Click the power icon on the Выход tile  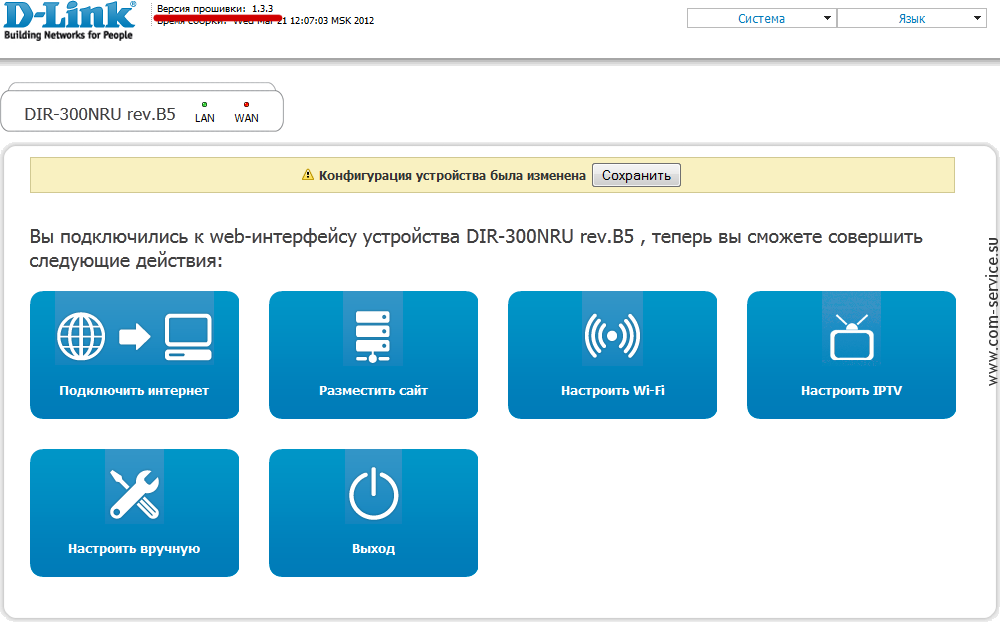click(374, 494)
